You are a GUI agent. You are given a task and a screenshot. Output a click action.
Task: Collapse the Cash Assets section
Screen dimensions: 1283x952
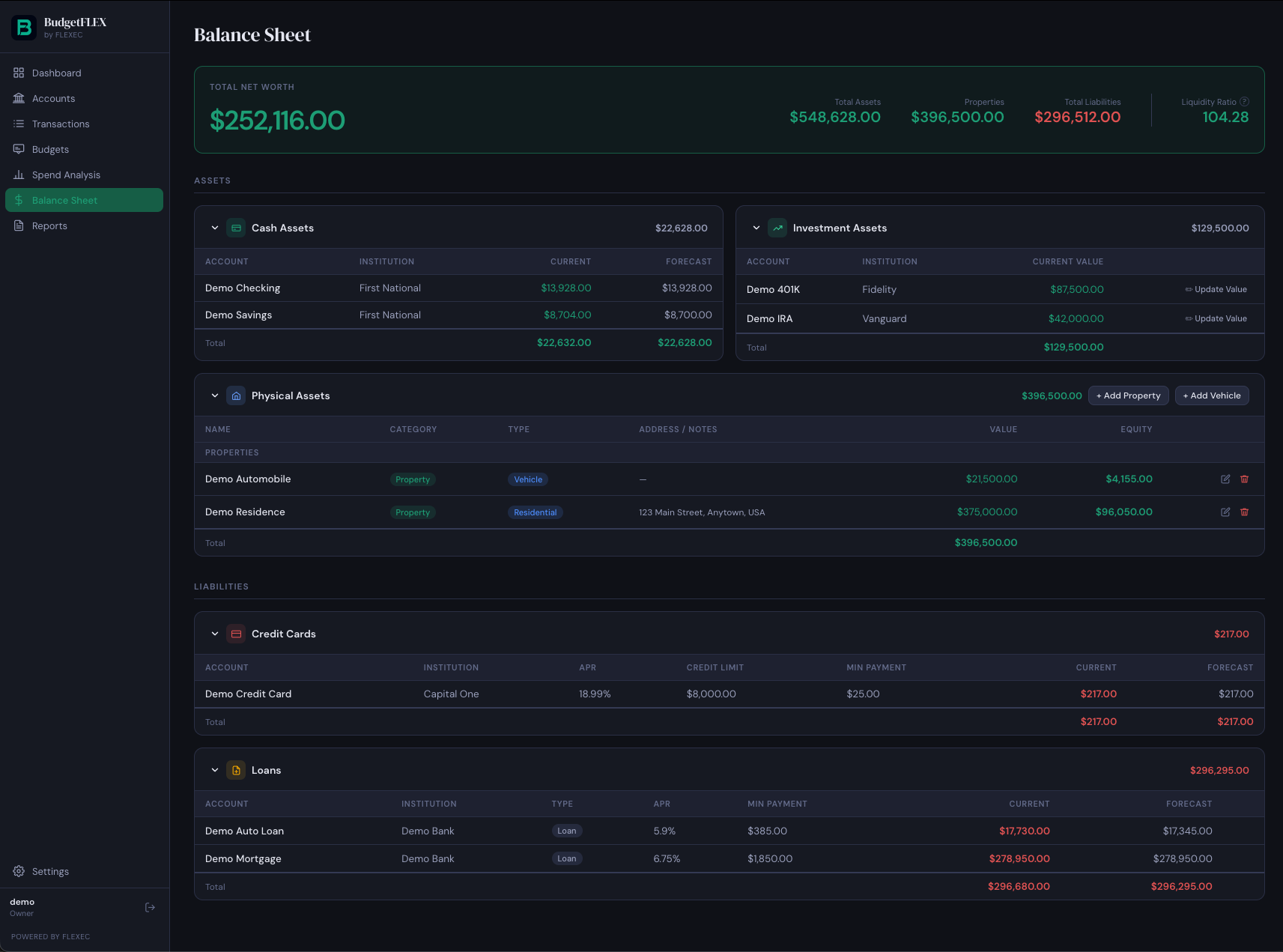(x=215, y=228)
